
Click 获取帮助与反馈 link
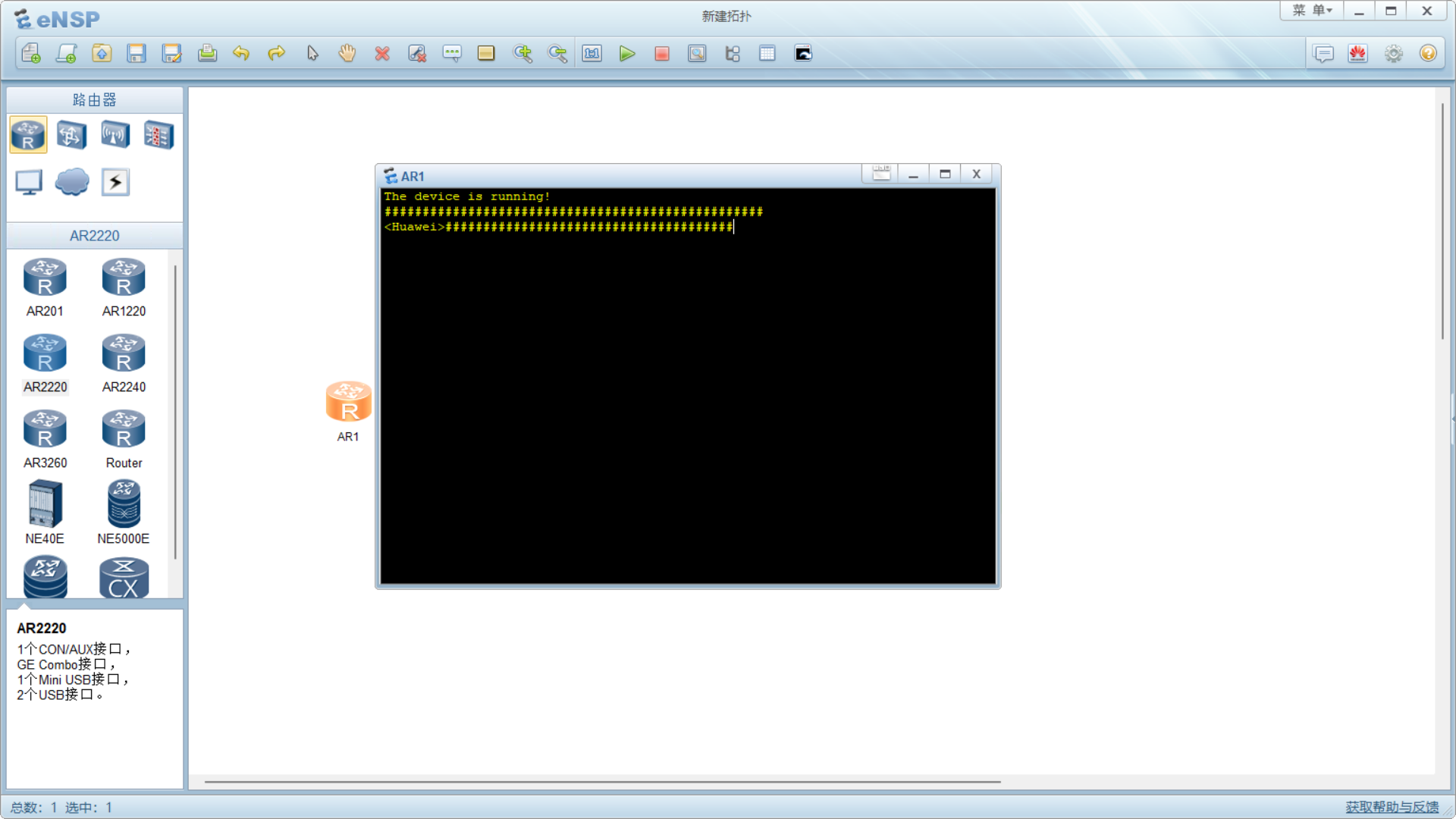point(1392,807)
